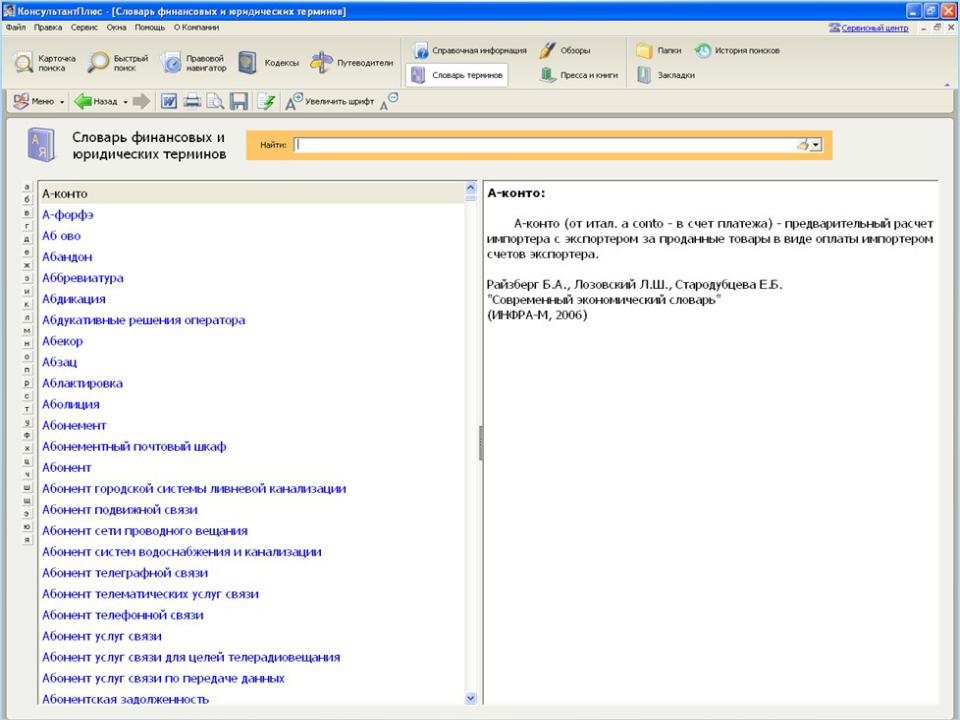
Task: Clear search with eraser icon
Action: (803, 145)
